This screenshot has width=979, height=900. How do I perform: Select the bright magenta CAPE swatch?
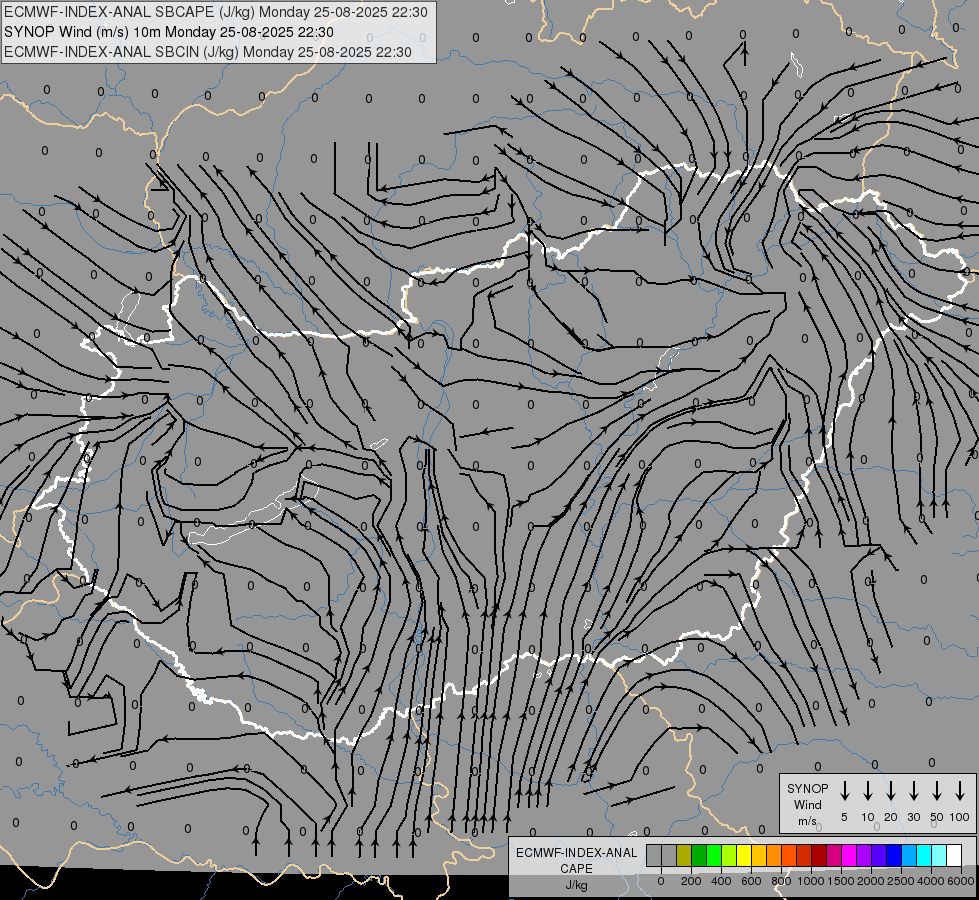(x=850, y=855)
